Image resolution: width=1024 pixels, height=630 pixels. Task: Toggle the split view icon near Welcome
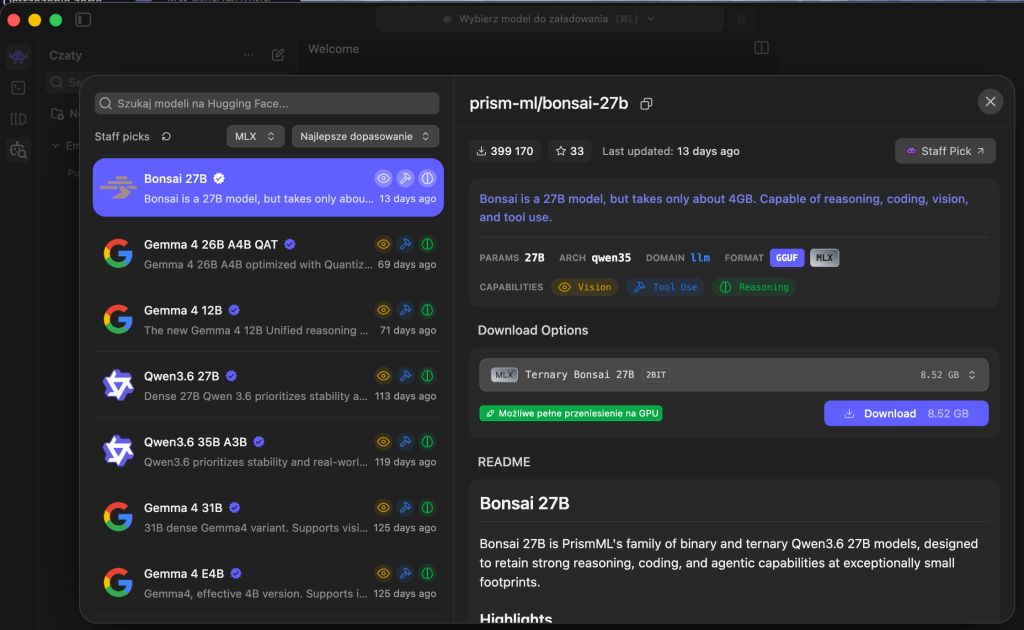click(761, 48)
